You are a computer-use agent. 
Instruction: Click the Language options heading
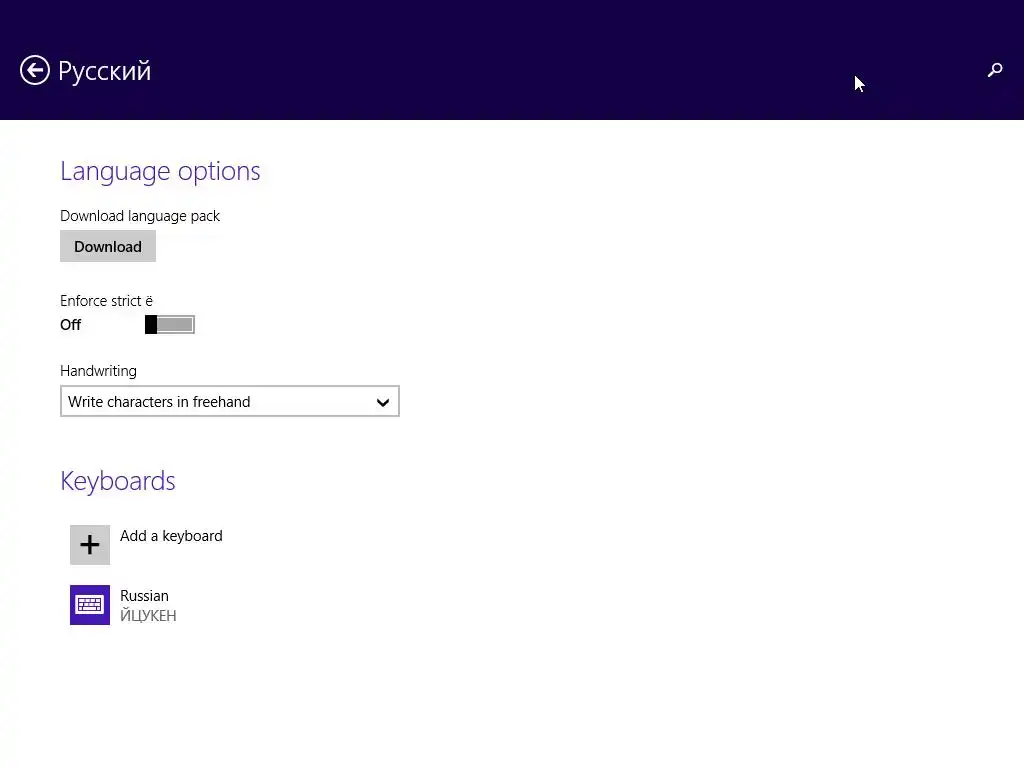click(160, 172)
